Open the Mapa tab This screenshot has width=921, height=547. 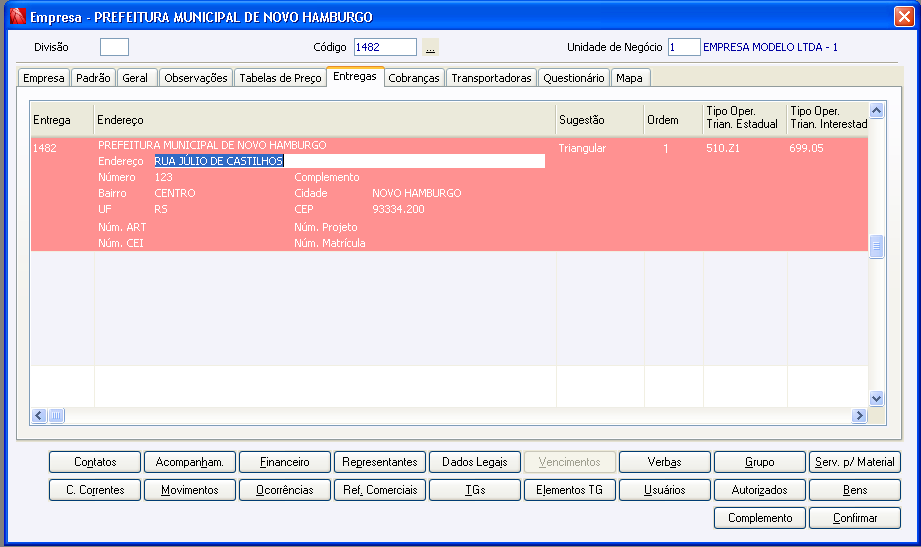click(x=630, y=78)
